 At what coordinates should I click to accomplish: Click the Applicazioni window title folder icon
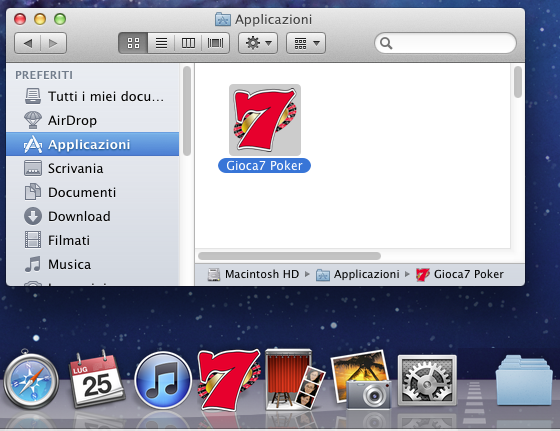(222, 19)
